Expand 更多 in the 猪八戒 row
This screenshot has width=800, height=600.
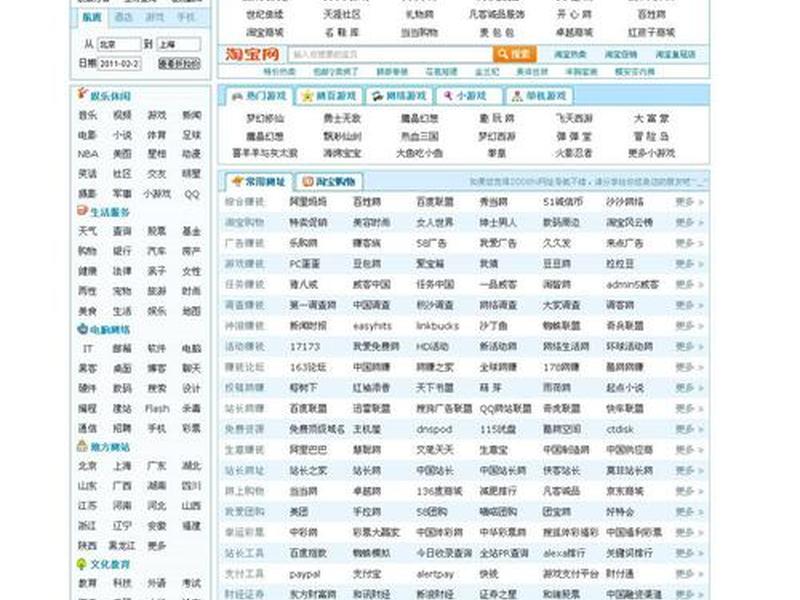tap(689, 285)
